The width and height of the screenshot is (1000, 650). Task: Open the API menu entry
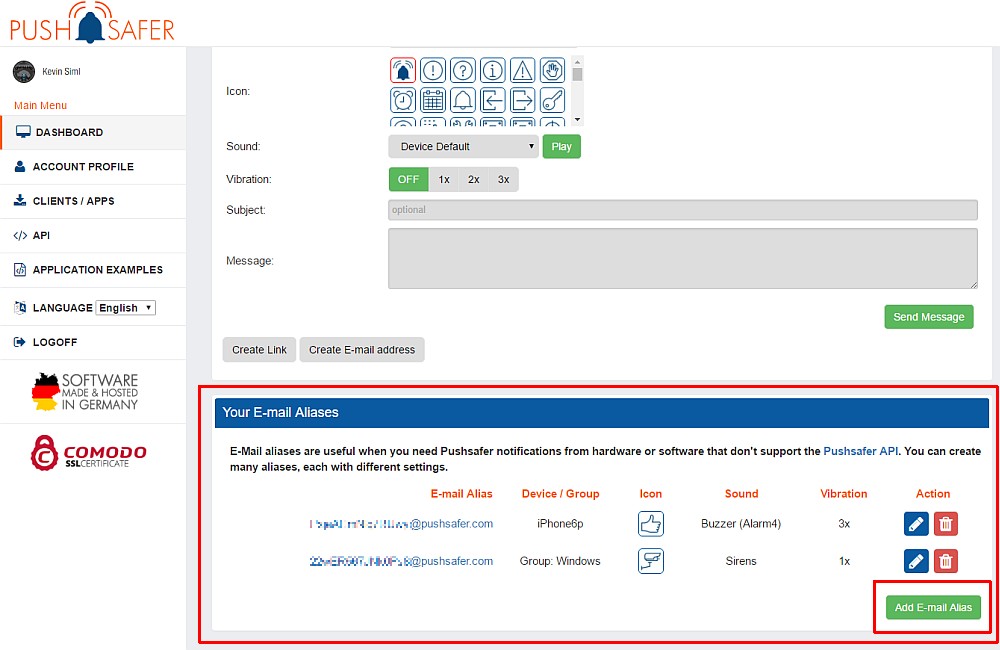tap(93, 235)
